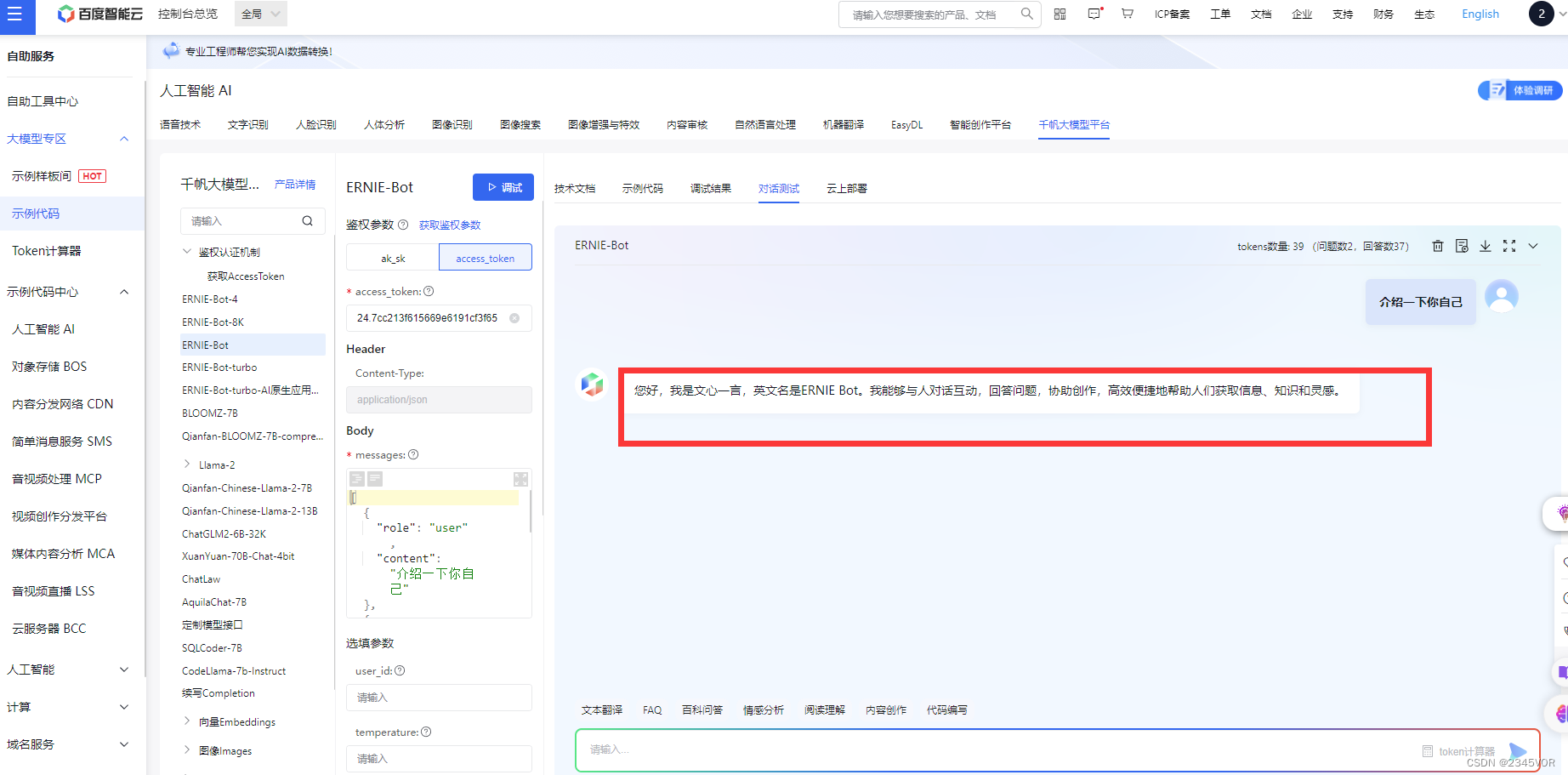Expand the 计算 sidebar section
This screenshot has height=775, width=1568.
tap(124, 707)
